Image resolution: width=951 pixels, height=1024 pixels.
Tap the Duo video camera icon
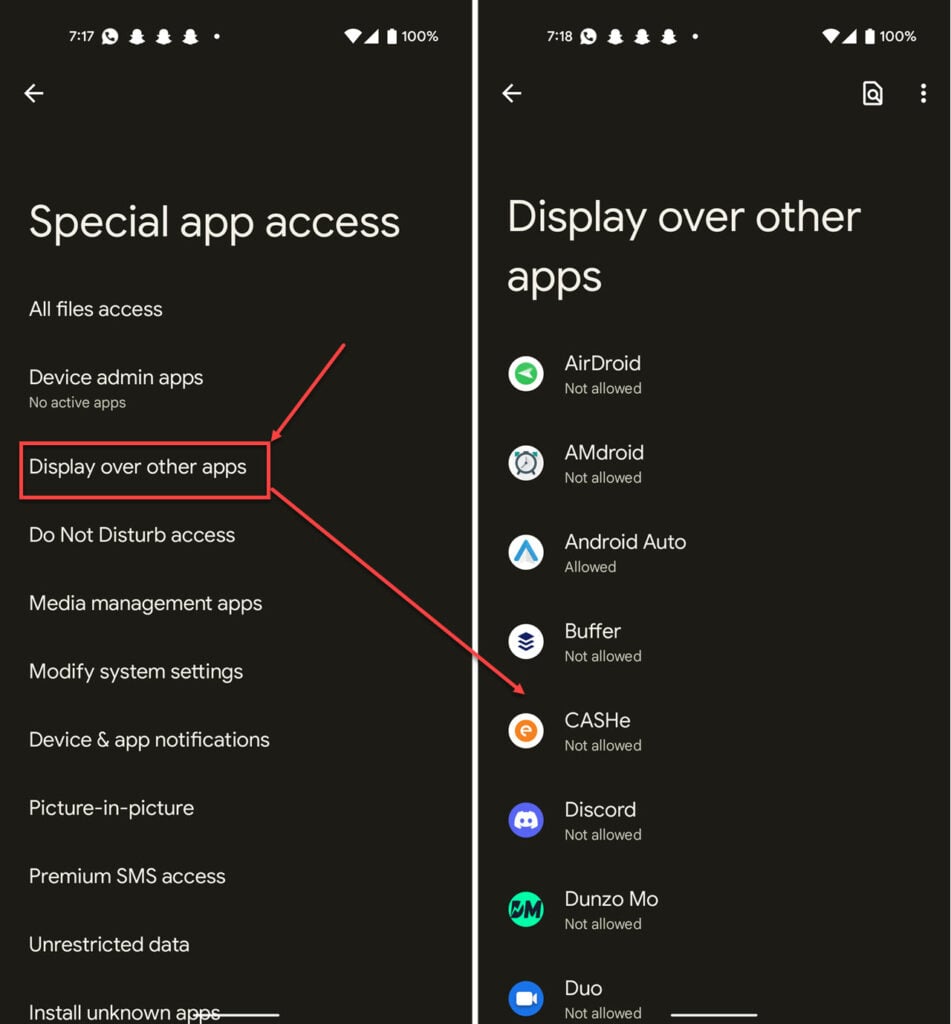point(526,999)
